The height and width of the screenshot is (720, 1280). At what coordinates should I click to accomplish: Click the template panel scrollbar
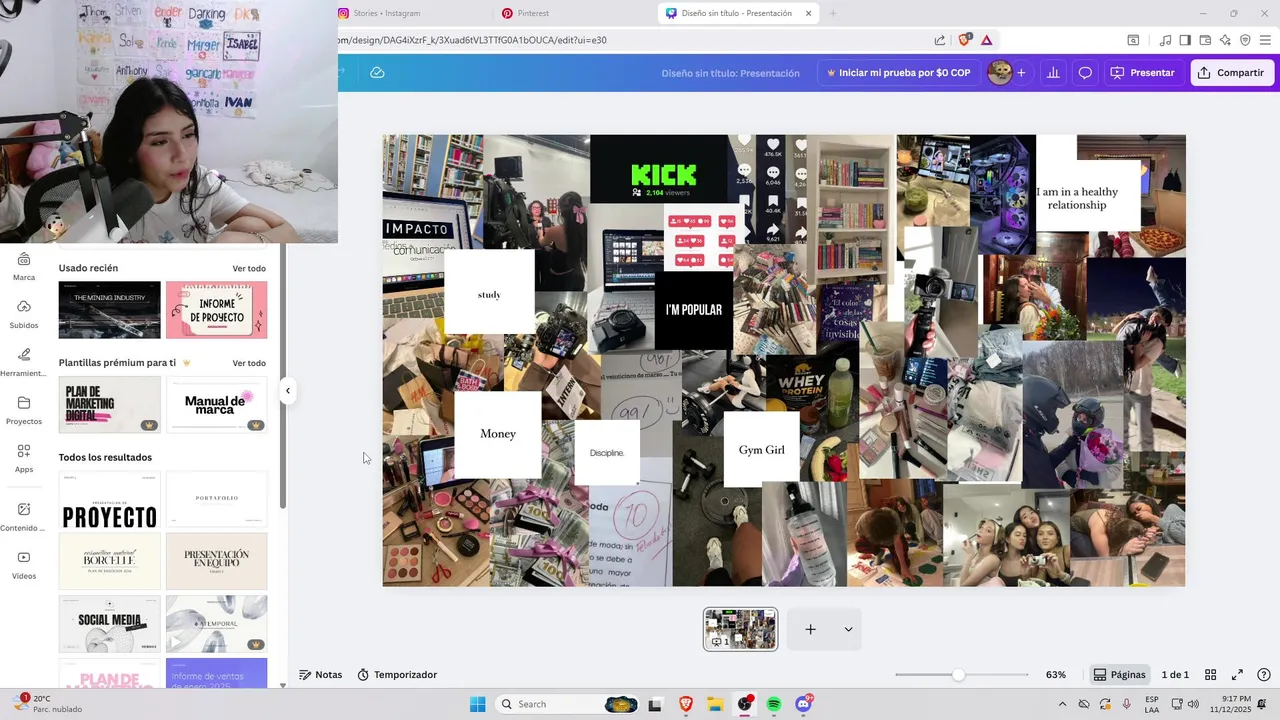pyautogui.click(x=283, y=375)
